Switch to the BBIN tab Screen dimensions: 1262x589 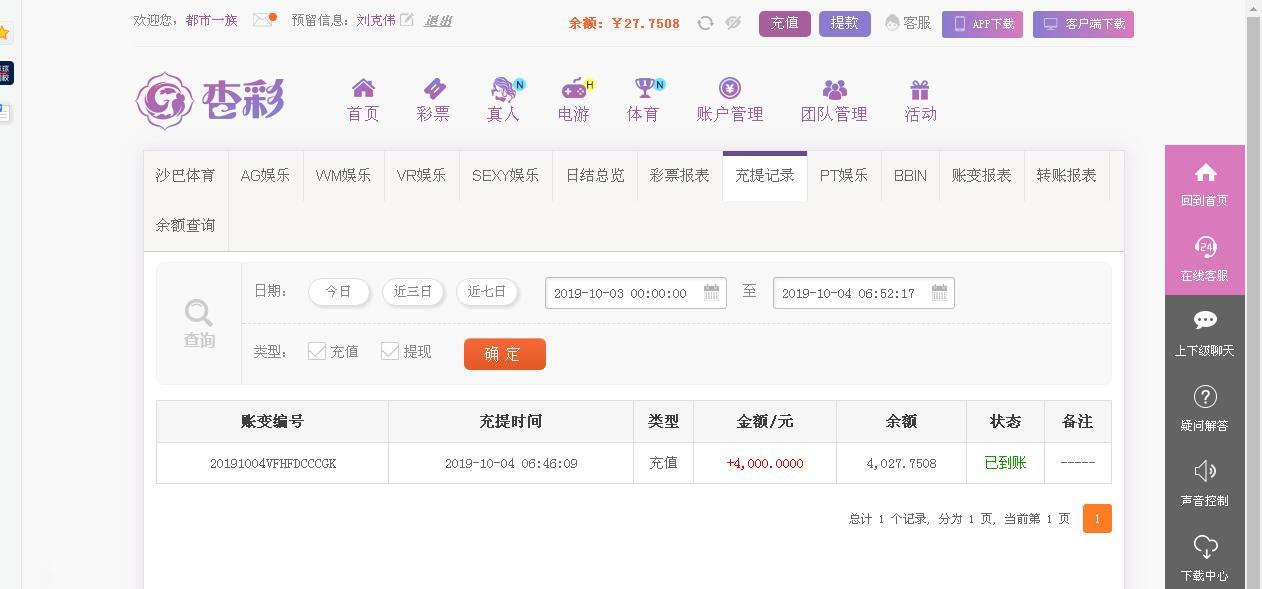[910, 175]
